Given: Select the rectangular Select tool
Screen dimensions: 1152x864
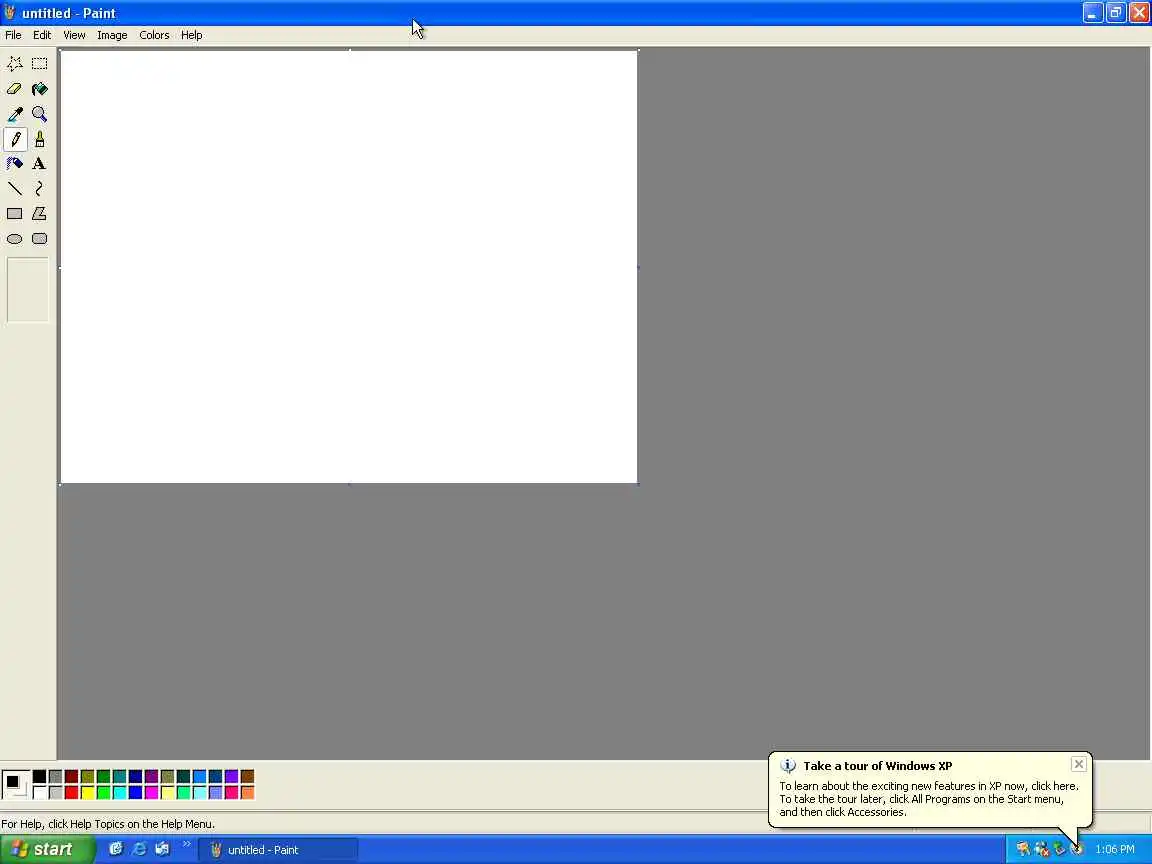Looking at the screenshot, I should coord(40,64).
